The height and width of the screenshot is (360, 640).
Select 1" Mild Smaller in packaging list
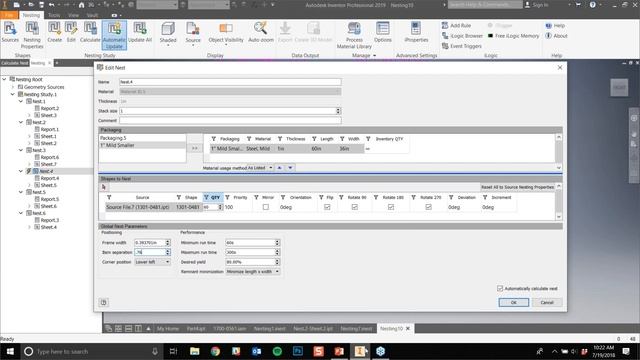tap(142, 145)
